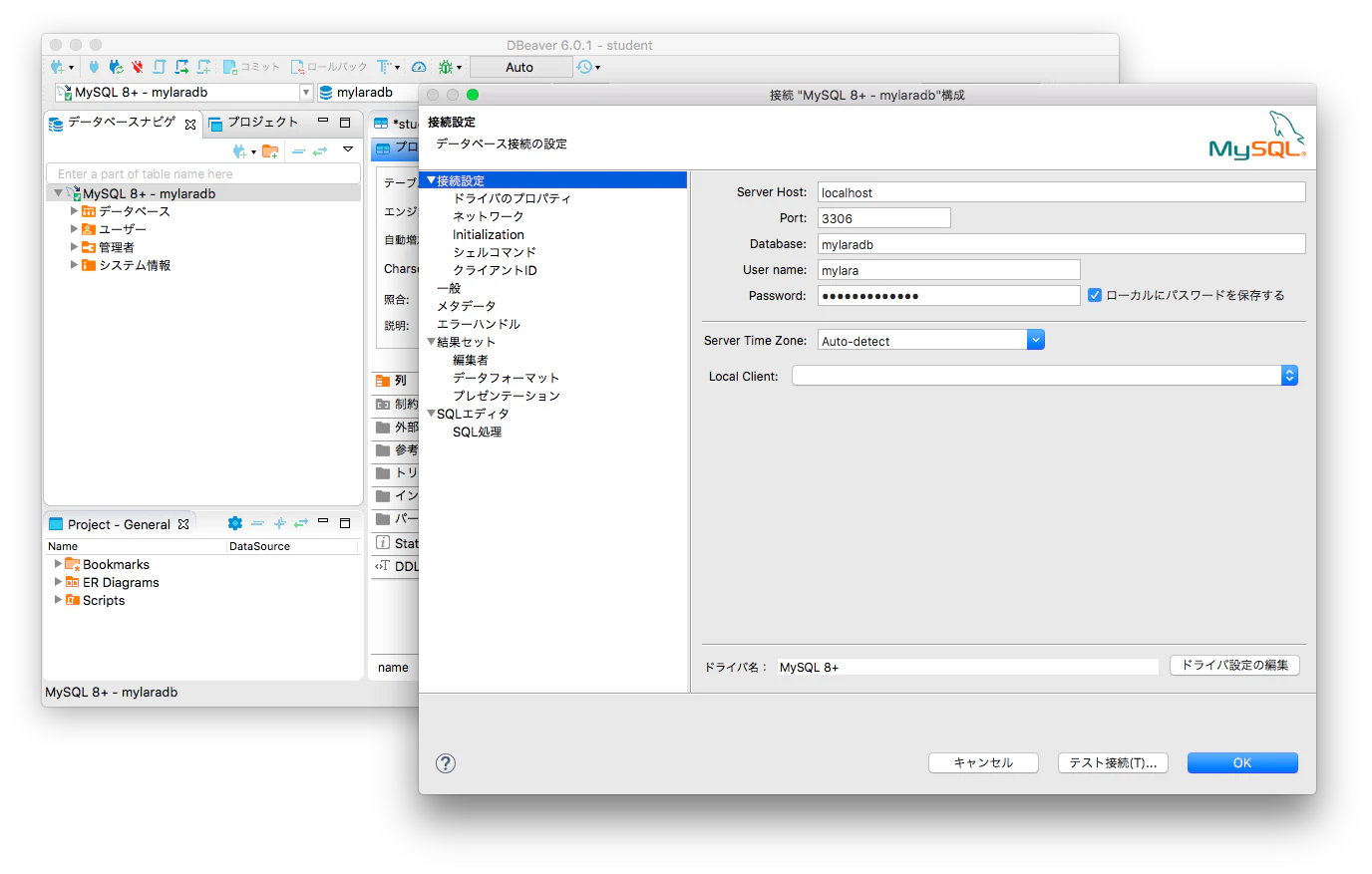
Task: Click the Connect plug icon in DBeaver toolbar
Action: tap(94, 67)
